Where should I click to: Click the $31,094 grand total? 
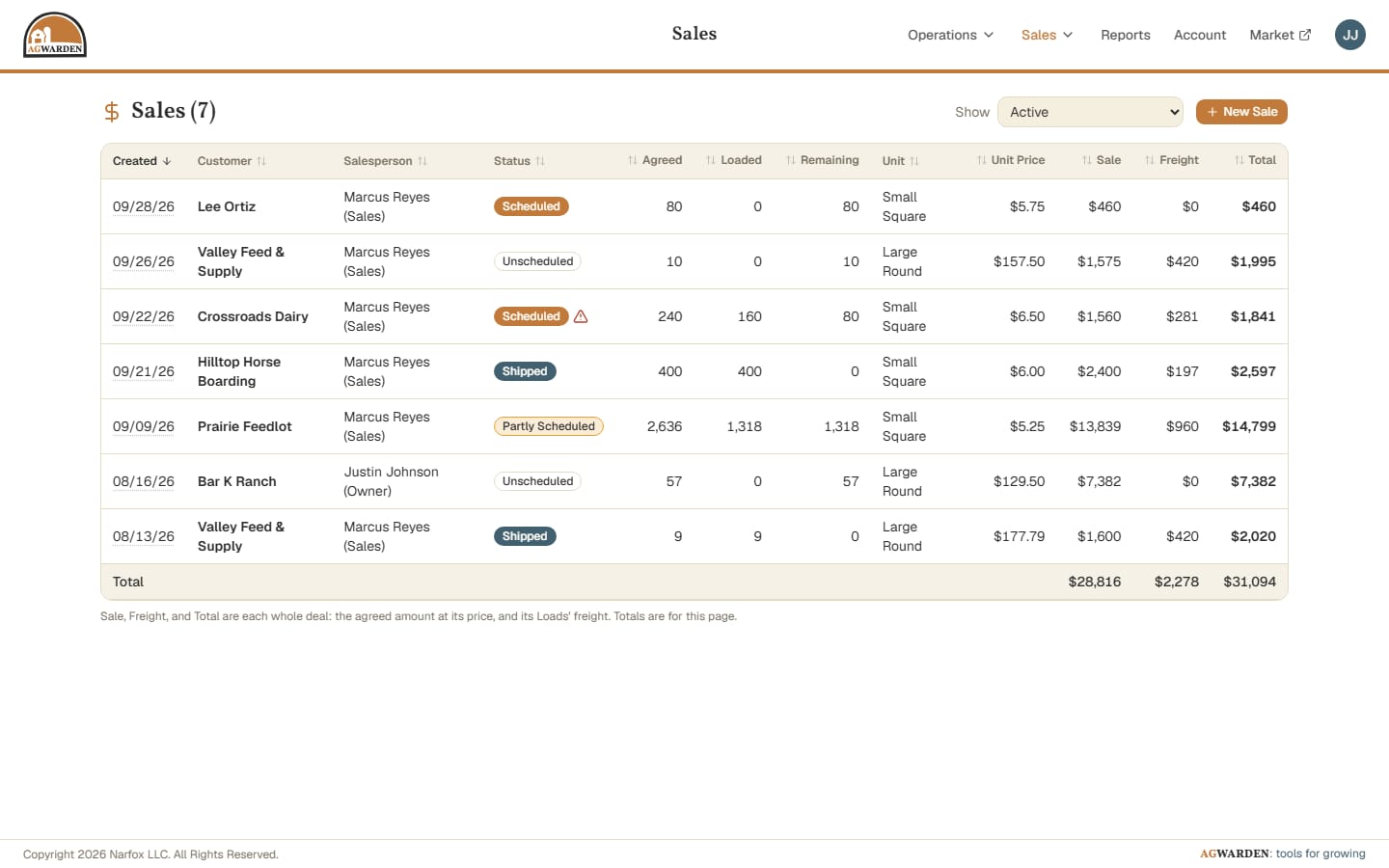click(x=1249, y=582)
